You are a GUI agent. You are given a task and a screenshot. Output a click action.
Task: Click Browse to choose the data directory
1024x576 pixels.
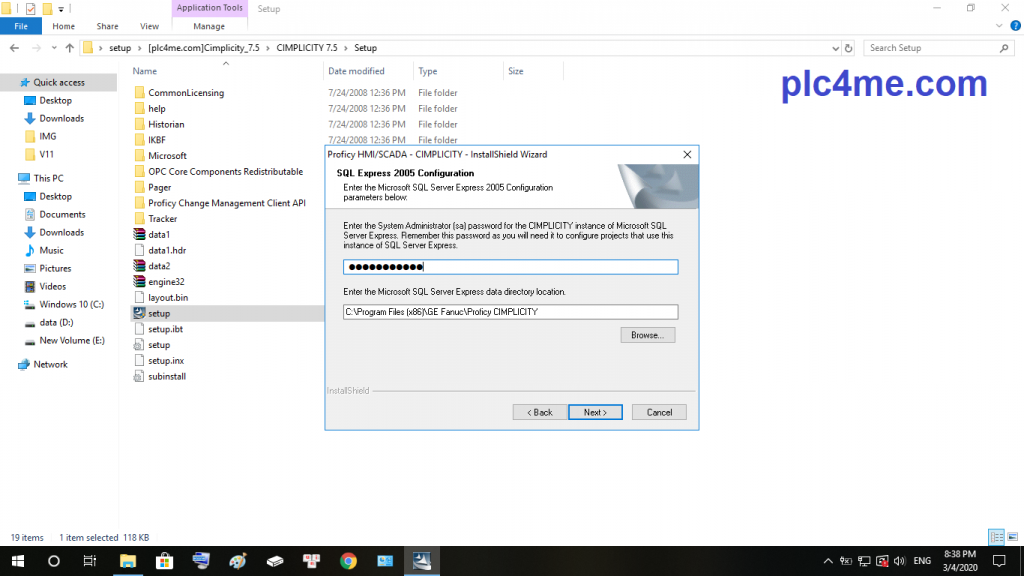click(x=647, y=335)
